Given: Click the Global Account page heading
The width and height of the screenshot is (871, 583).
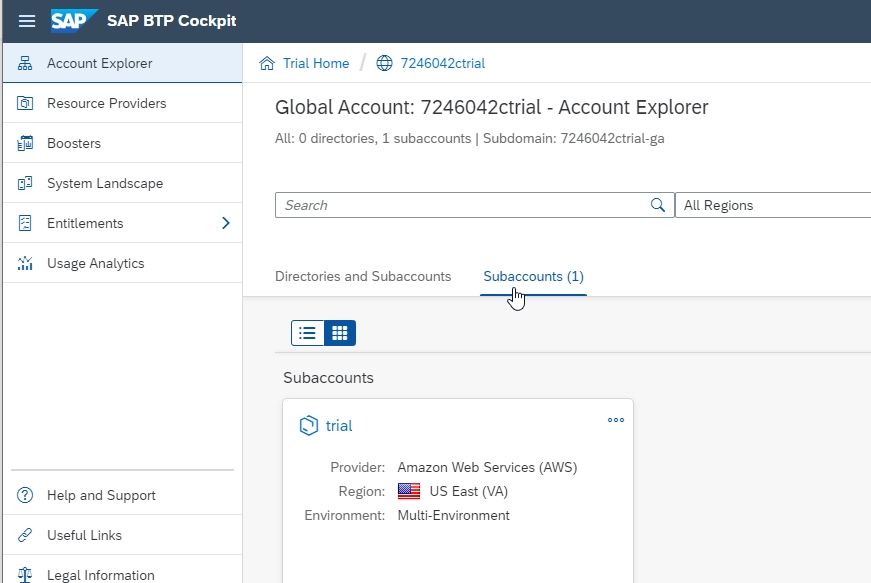Looking at the screenshot, I should (492, 107).
